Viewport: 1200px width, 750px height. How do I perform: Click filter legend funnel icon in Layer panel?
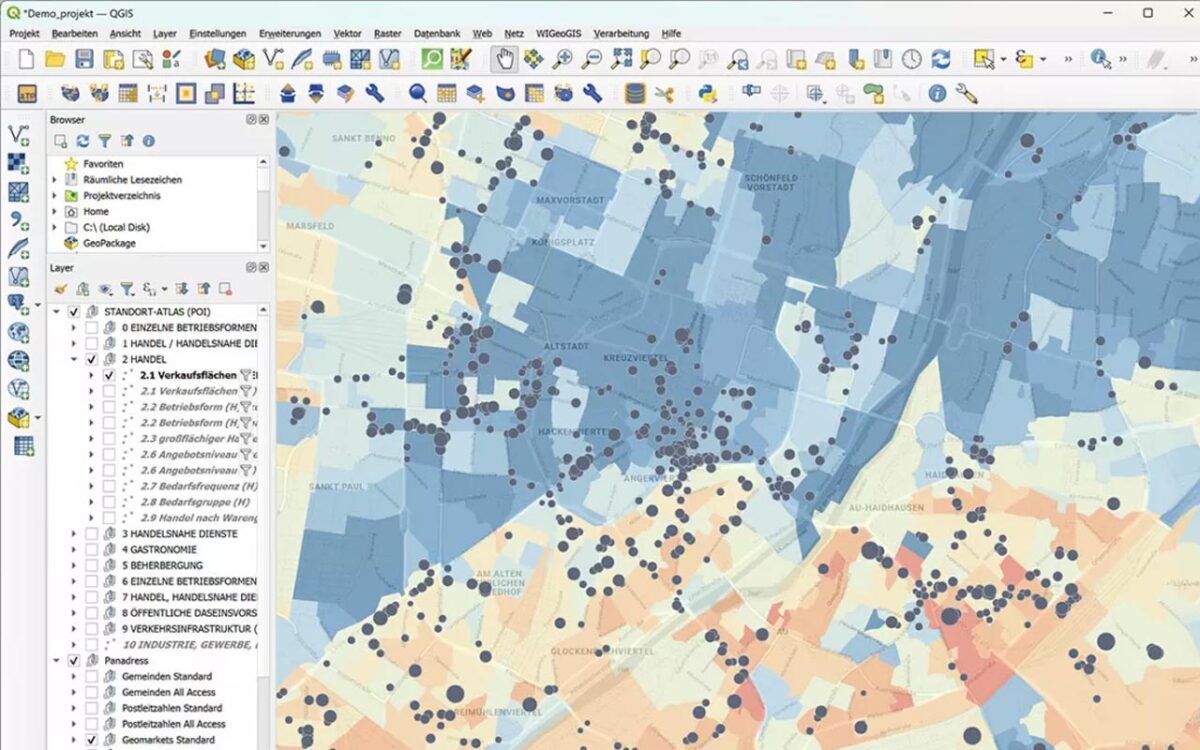127,289
